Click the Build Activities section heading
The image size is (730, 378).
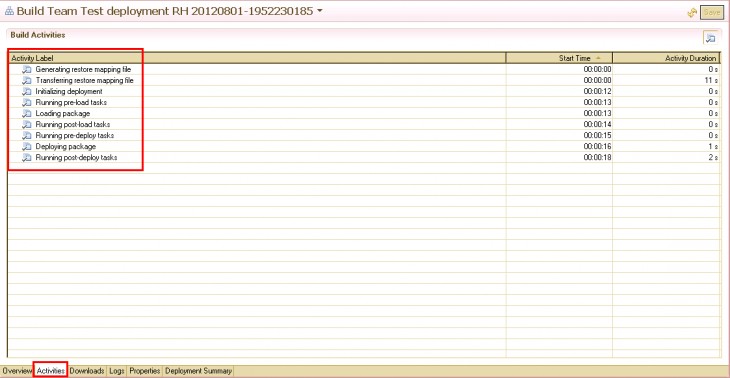tap(38, 35)
